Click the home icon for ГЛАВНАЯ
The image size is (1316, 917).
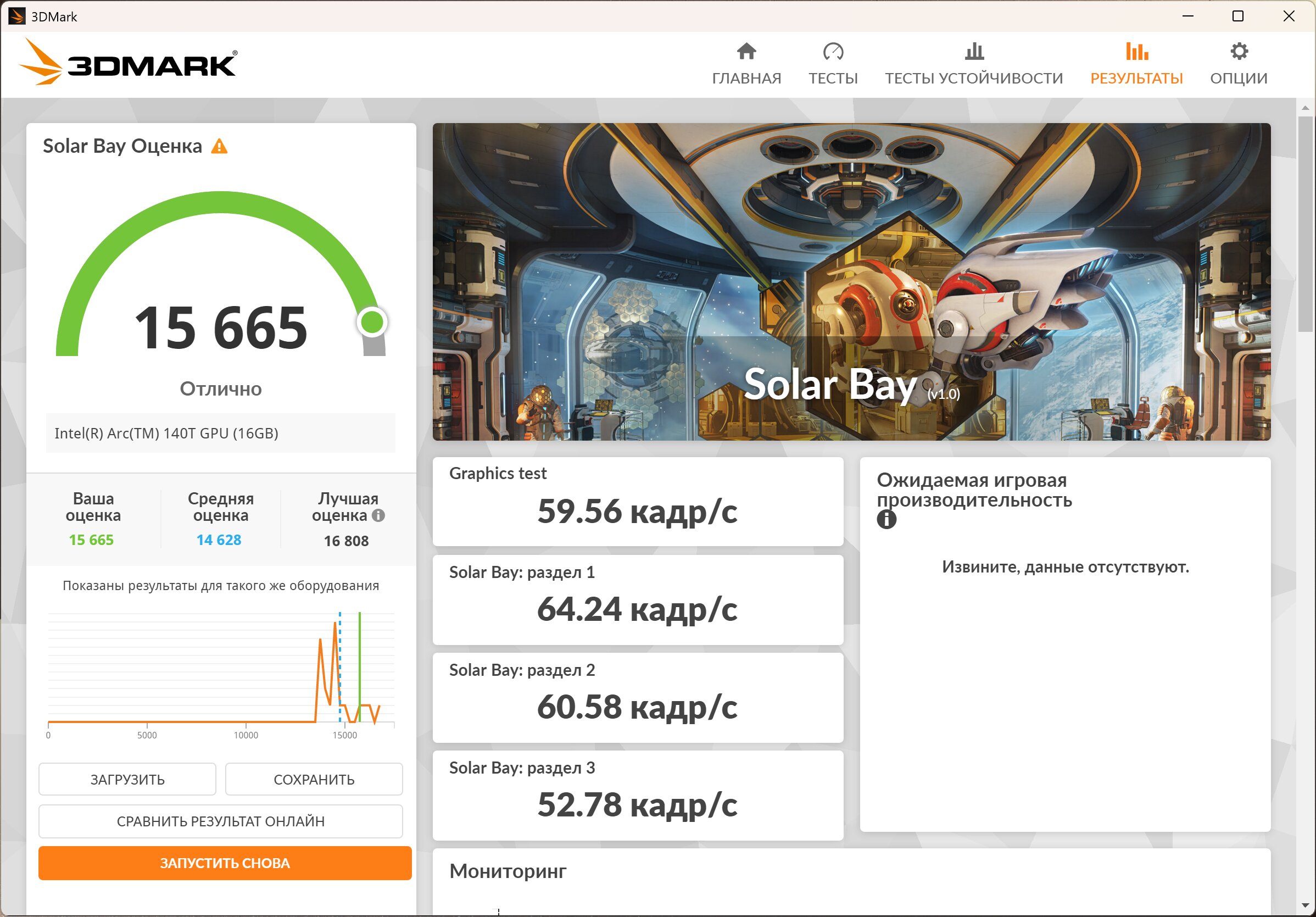coord(746,52)
